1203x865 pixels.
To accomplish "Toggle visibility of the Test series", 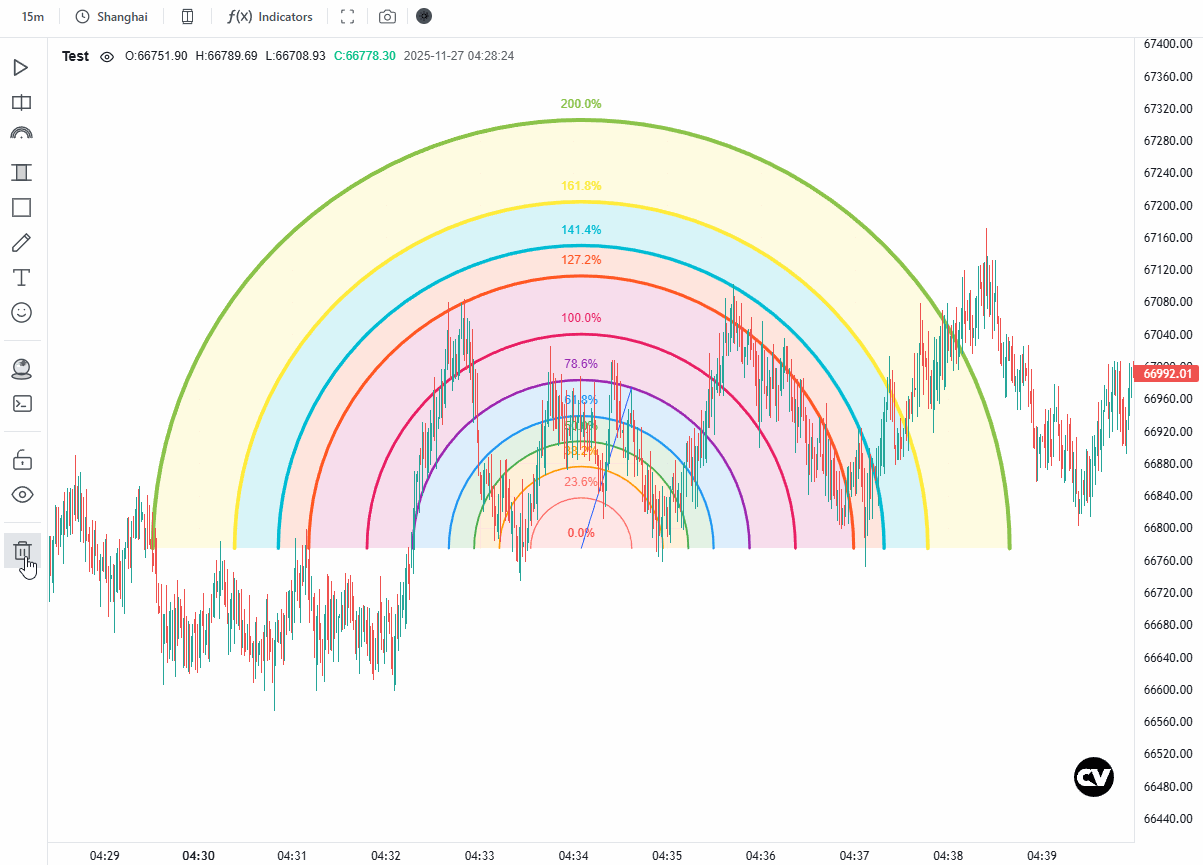I will pos(107,57).
